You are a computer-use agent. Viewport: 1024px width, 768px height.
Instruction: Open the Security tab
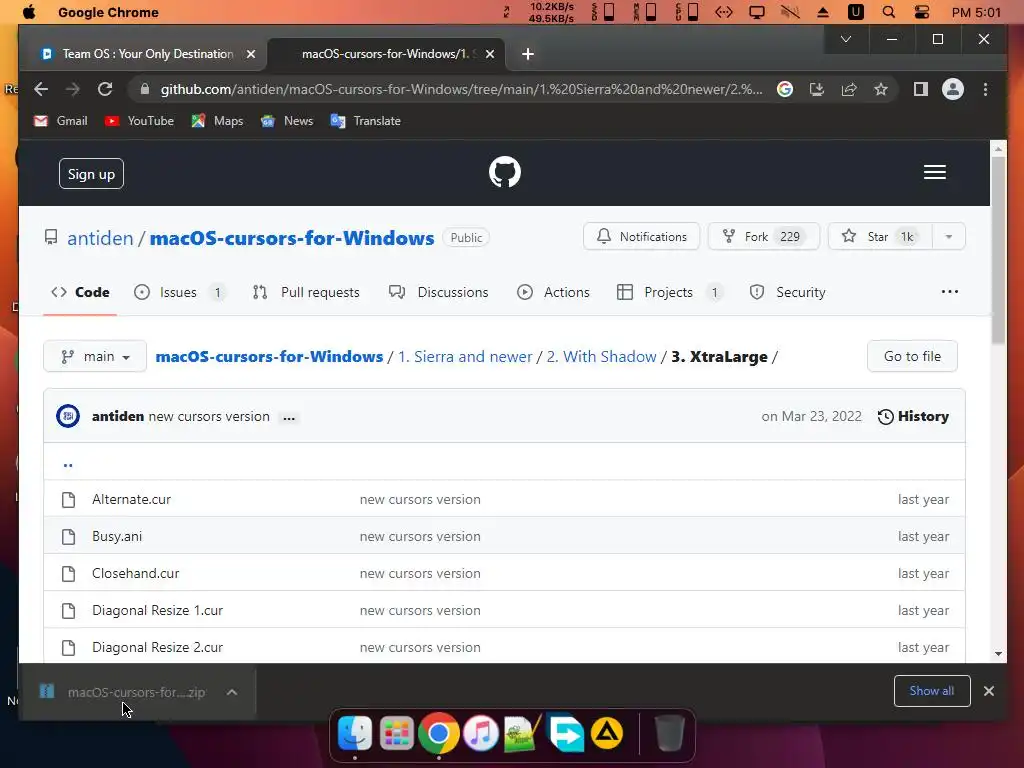click(x=788, y=293)
